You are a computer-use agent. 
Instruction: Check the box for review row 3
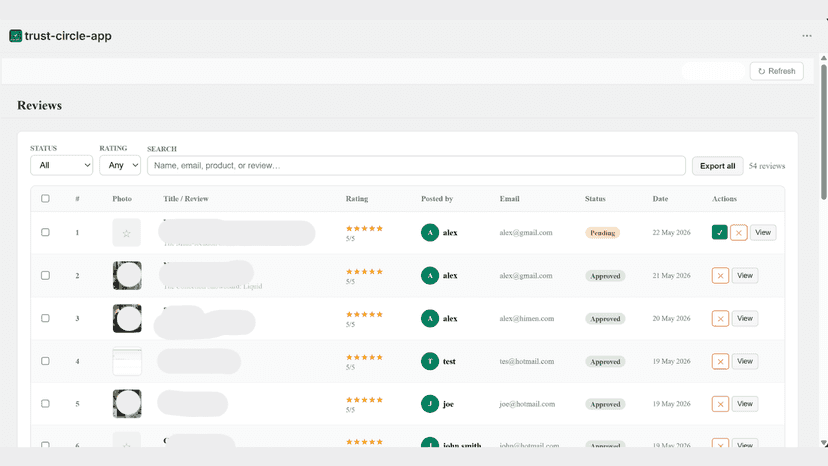click(45, 318)
